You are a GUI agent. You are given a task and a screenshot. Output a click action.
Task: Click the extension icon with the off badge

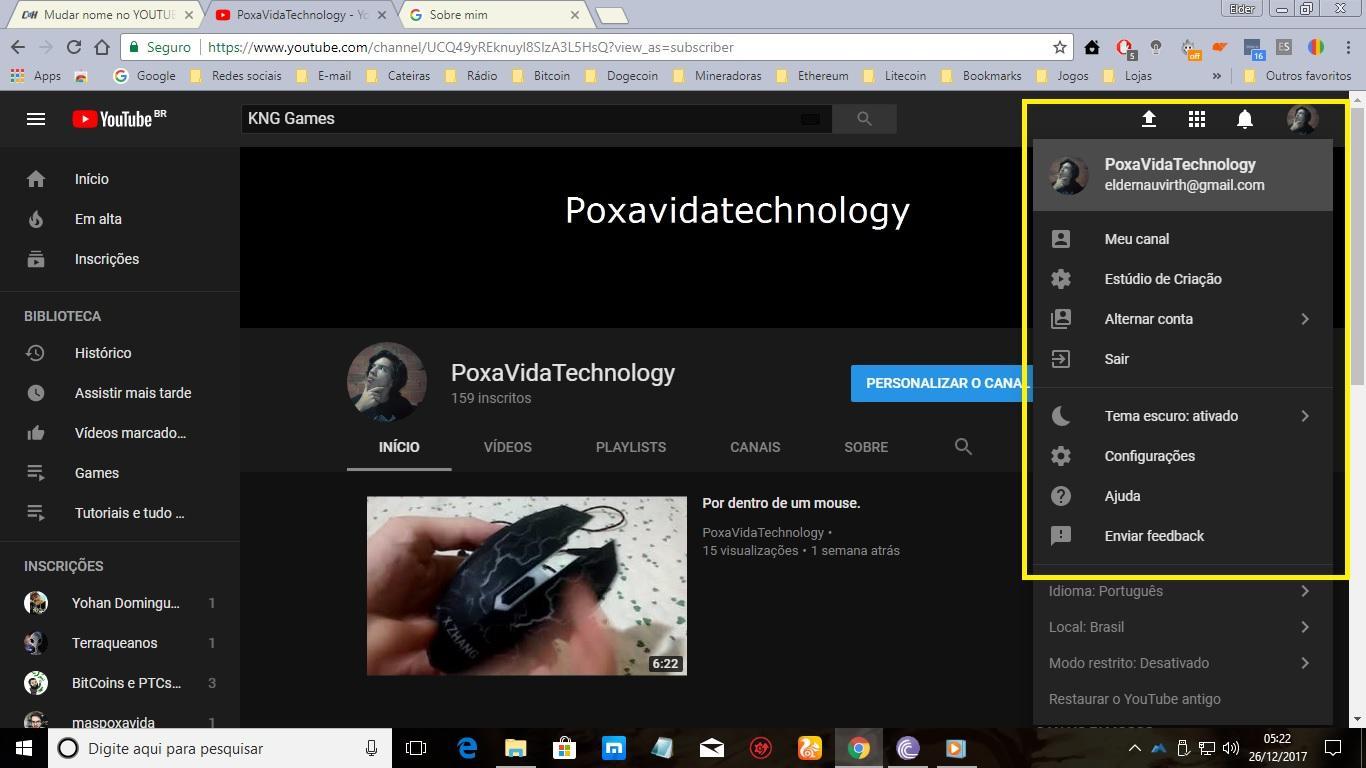point(1188,47)
